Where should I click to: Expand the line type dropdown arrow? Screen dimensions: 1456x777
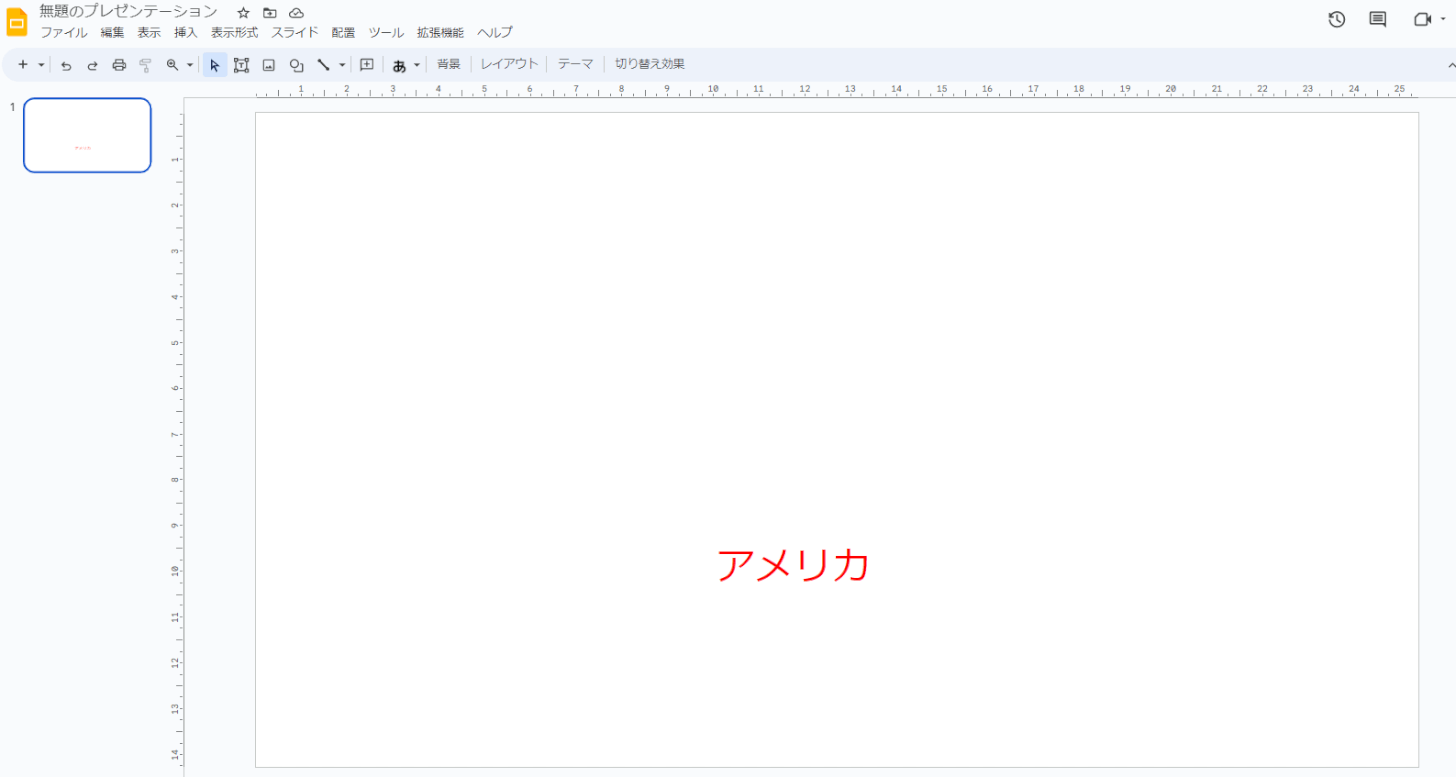[342, 64]
